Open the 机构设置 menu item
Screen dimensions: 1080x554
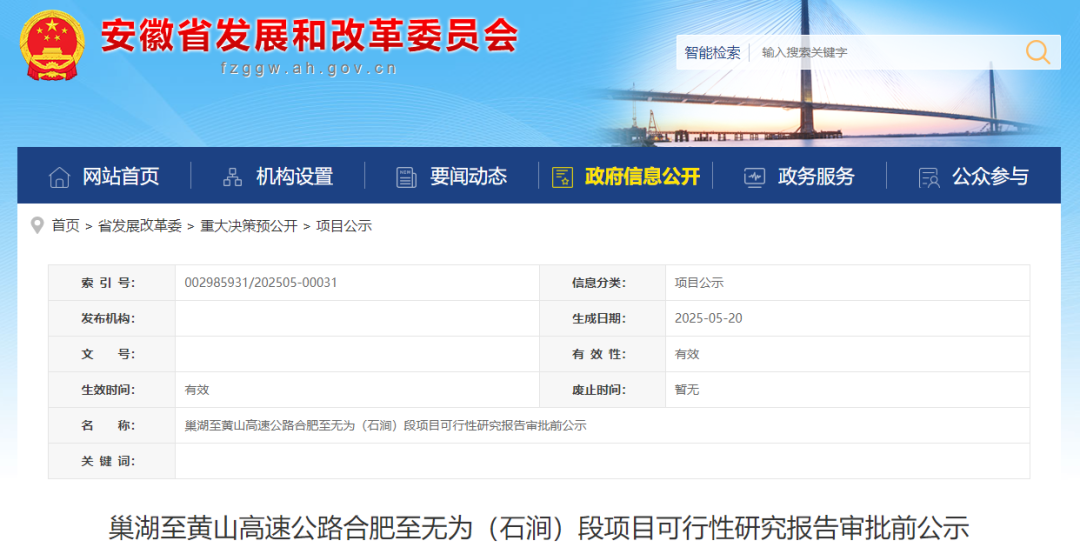pos(295,177)
